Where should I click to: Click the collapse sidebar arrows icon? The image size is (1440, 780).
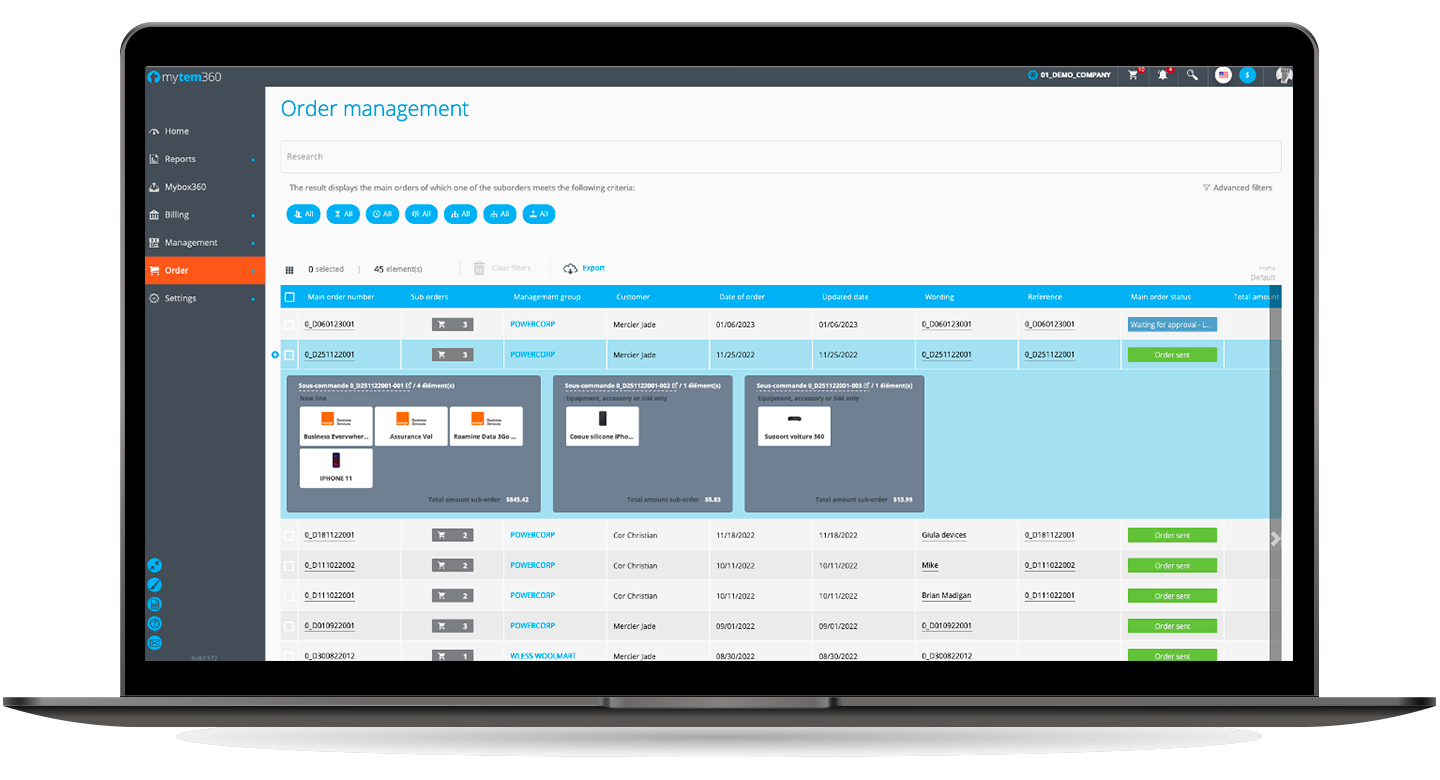(154, 565)
